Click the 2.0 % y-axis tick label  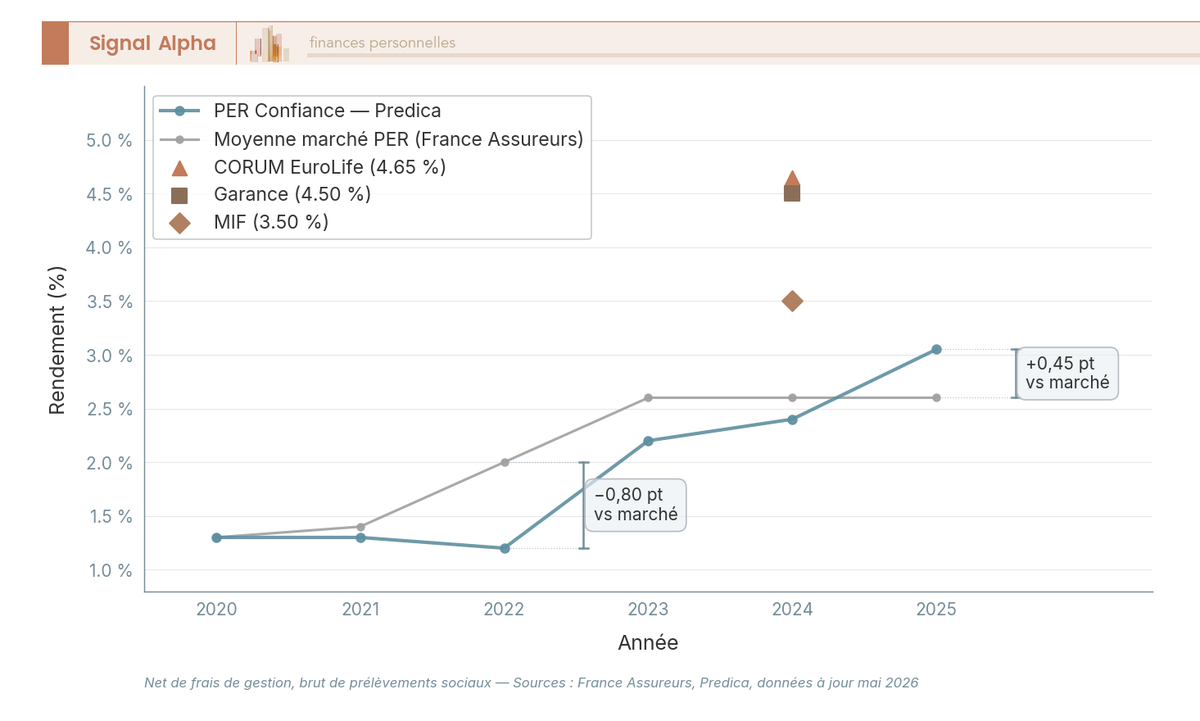tap(109, 463)
